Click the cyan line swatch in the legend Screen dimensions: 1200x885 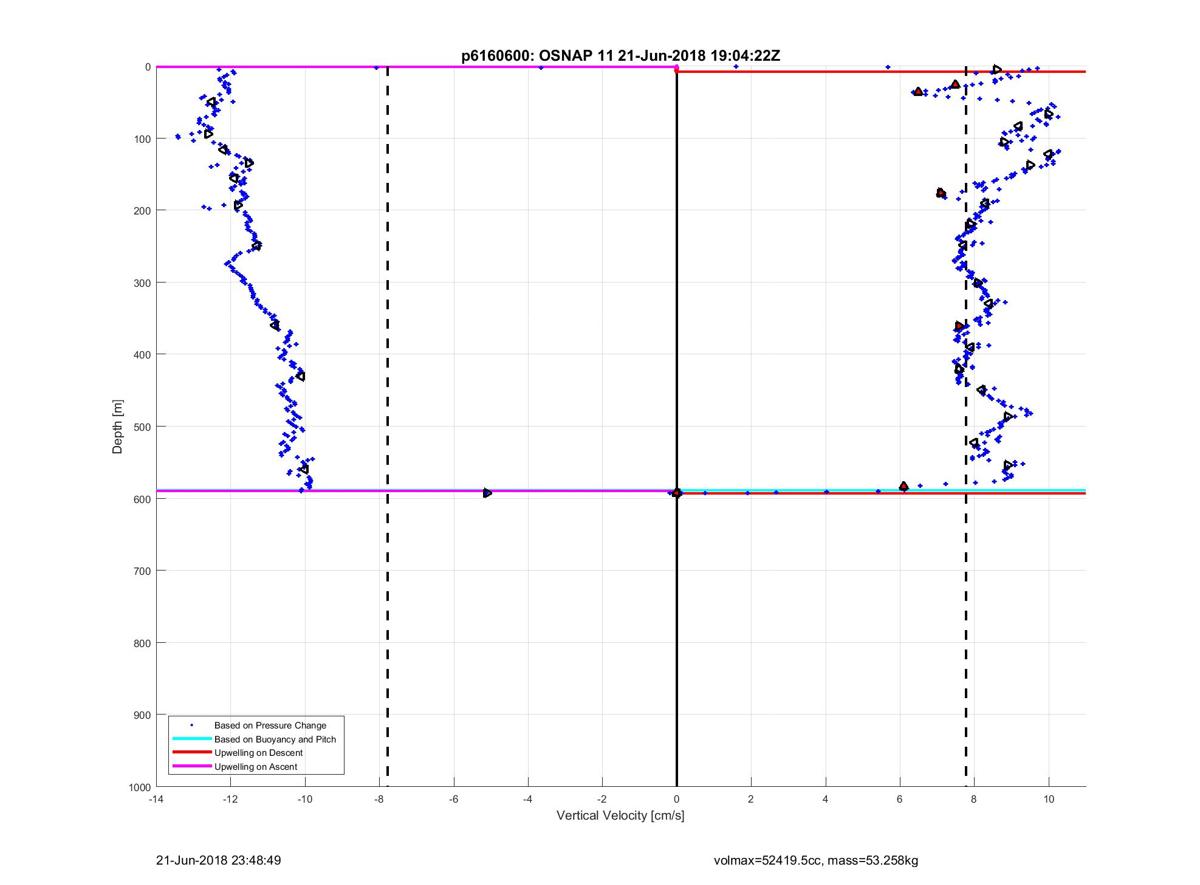pos(191,739)
